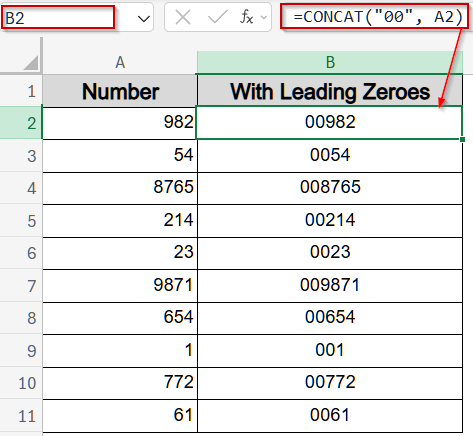
Task: Select row 11 header
Action: 21,416
